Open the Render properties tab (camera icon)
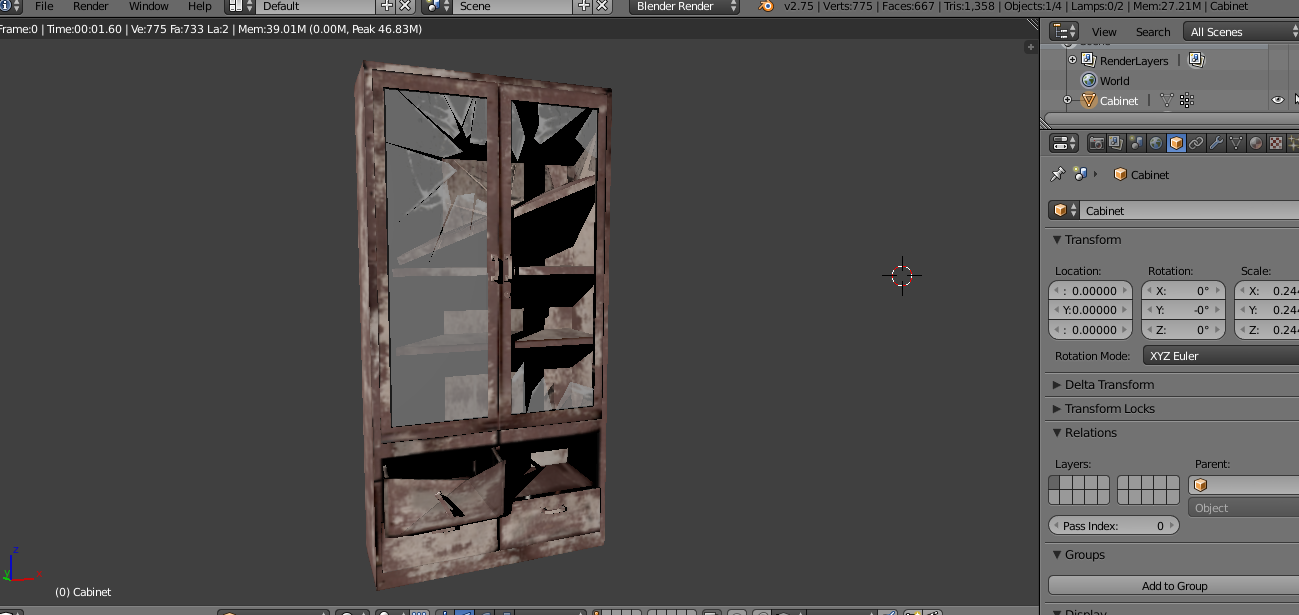The image size is (1299, 615). click(x=1097, y=143)
